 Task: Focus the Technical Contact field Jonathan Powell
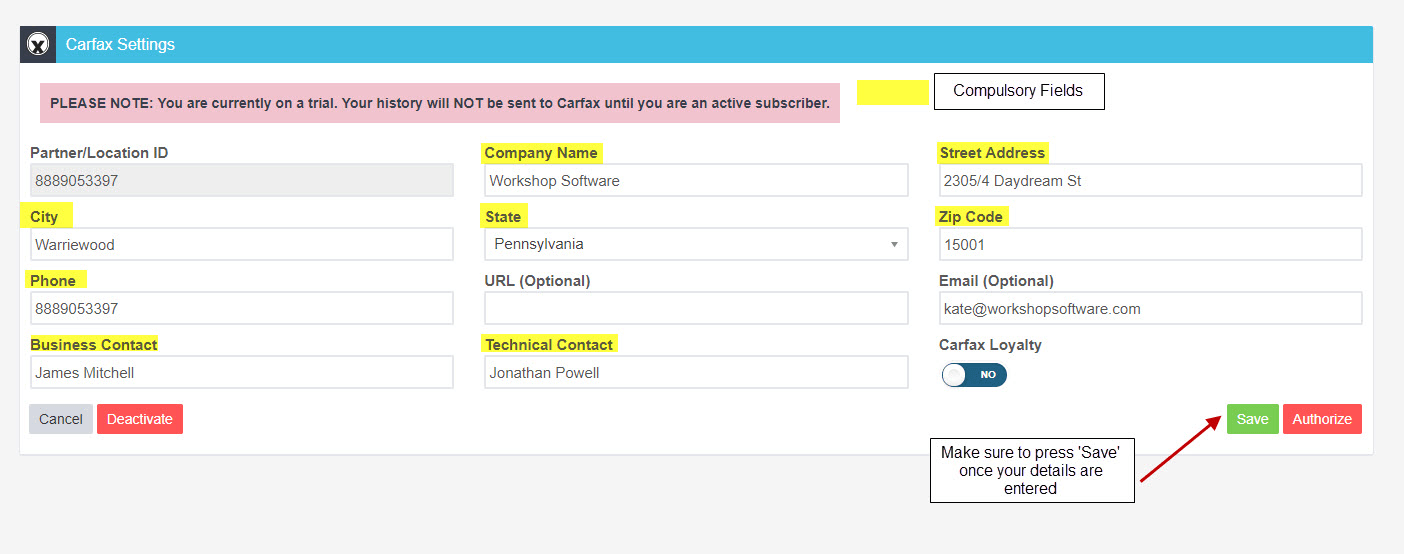tap(696, 372)
